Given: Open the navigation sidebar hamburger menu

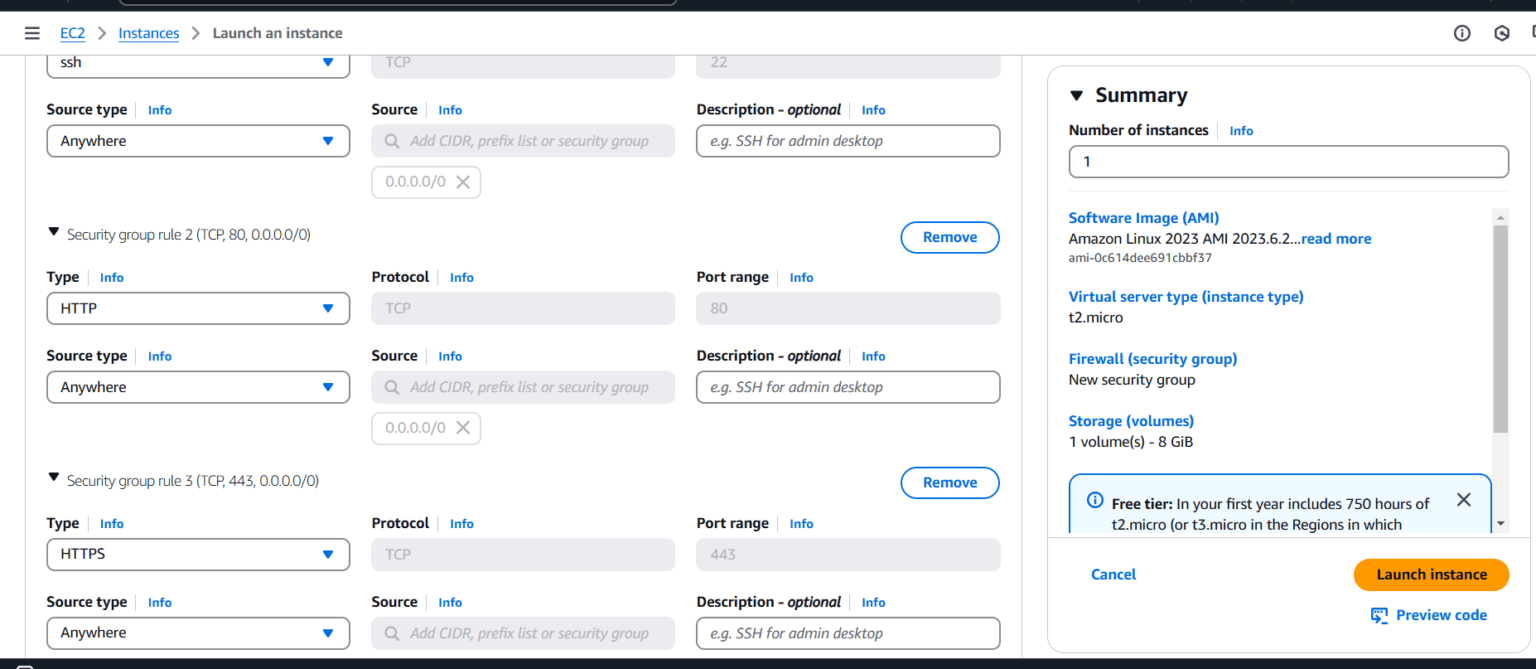Looking at the screenshot, I should point(32,32).
